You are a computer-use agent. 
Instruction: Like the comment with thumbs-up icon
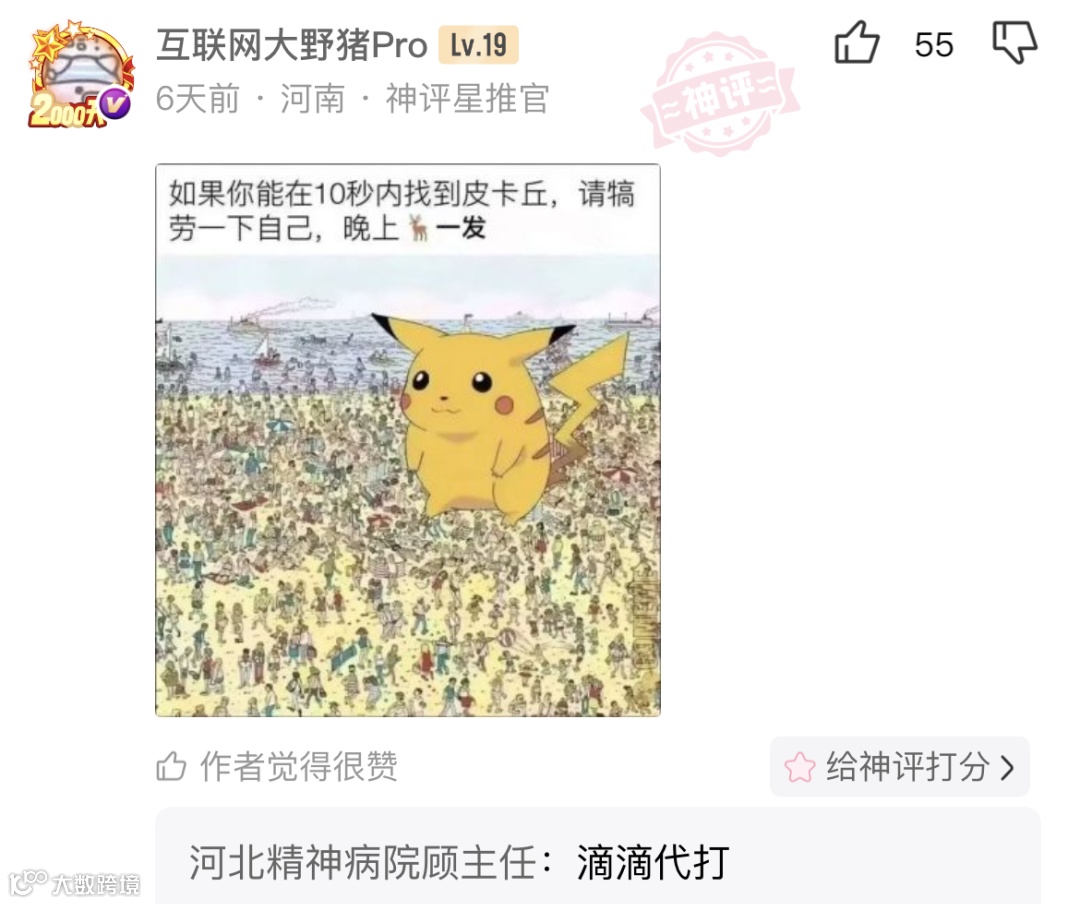coord(857,43)
